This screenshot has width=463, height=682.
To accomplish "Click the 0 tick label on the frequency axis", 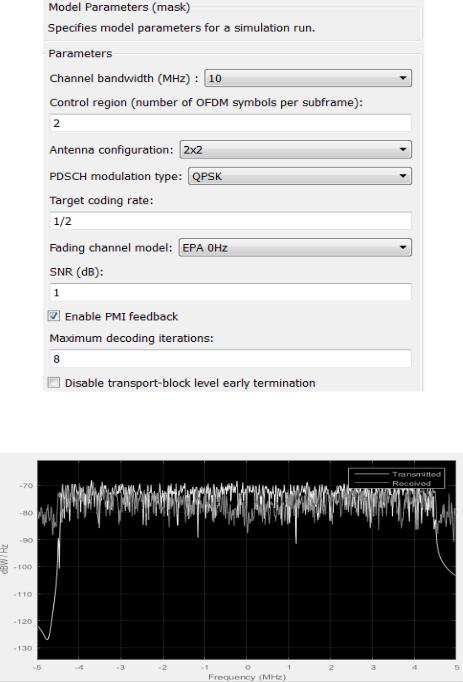I will click(248, 667).
